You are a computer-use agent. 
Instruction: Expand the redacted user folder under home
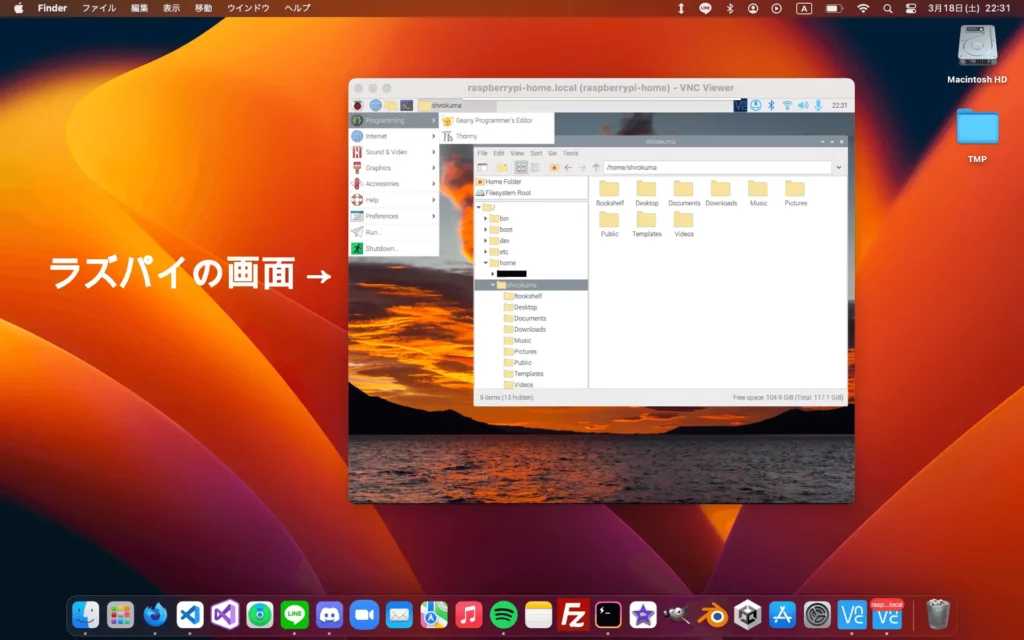492,274
